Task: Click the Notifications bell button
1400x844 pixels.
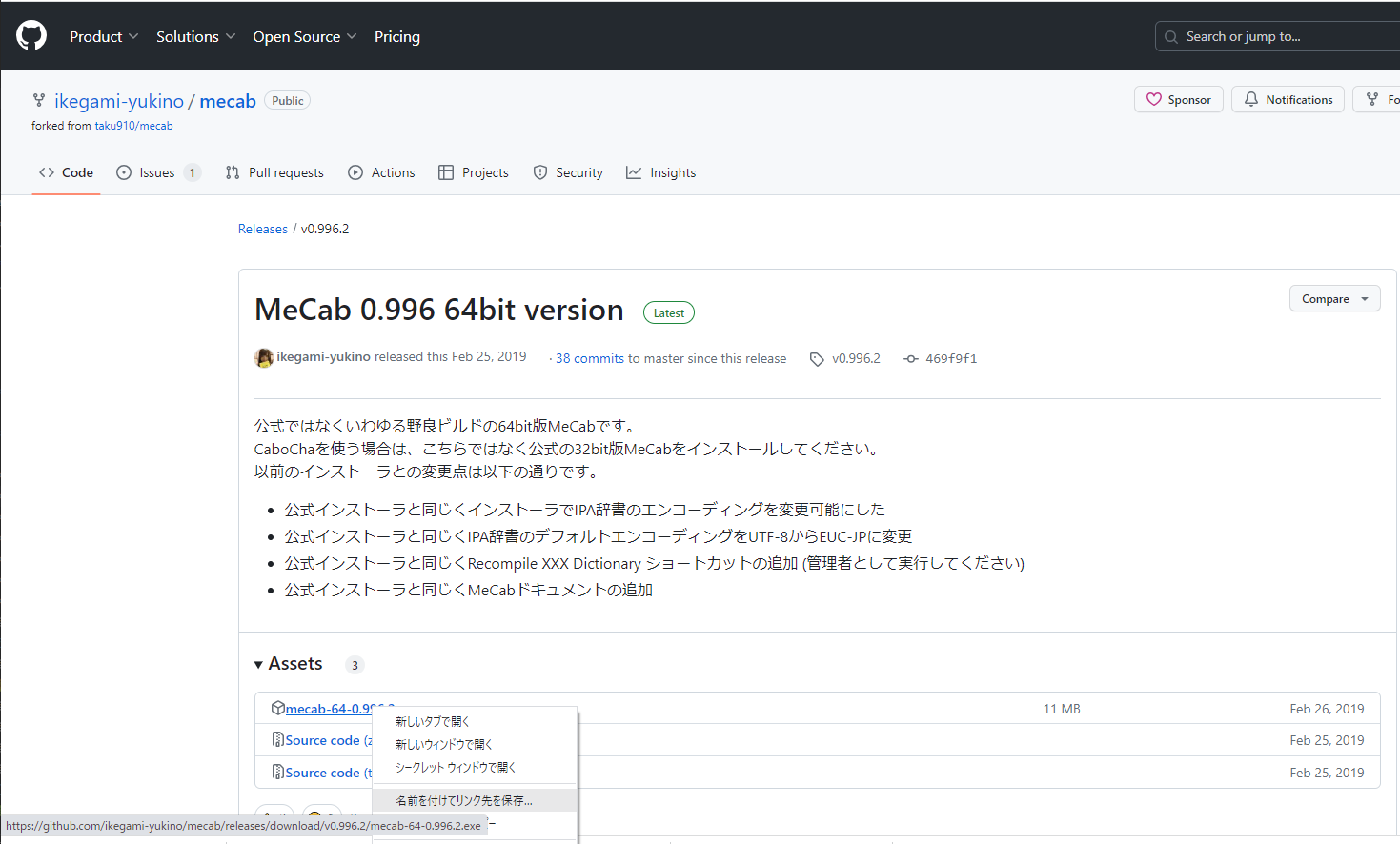Action: [x=1288, y=99]
